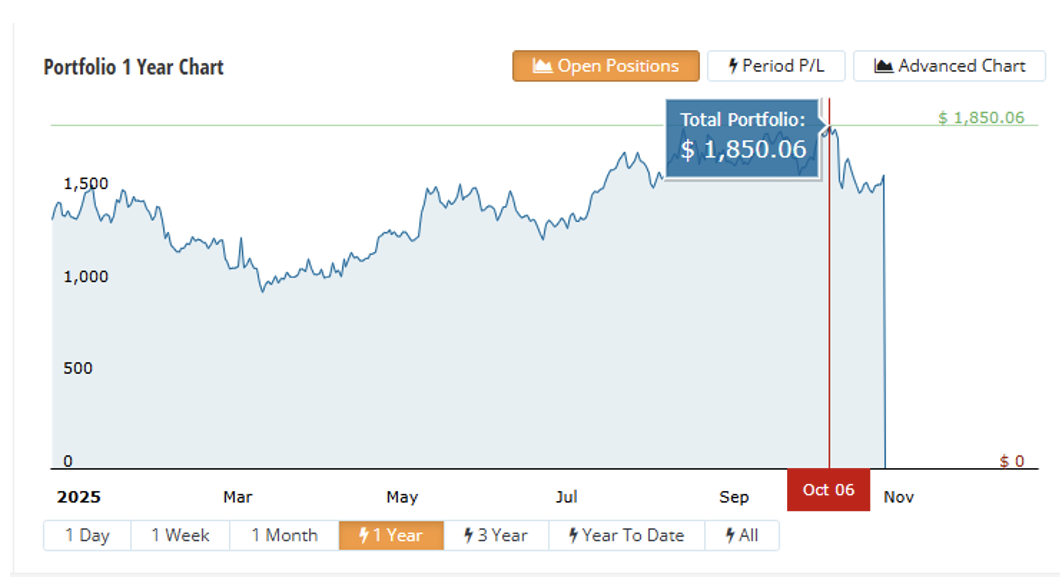Click the chart icon on Advanced Chart
The image size is (1060, 578).
pyautogui.click(x=883, y=66)
